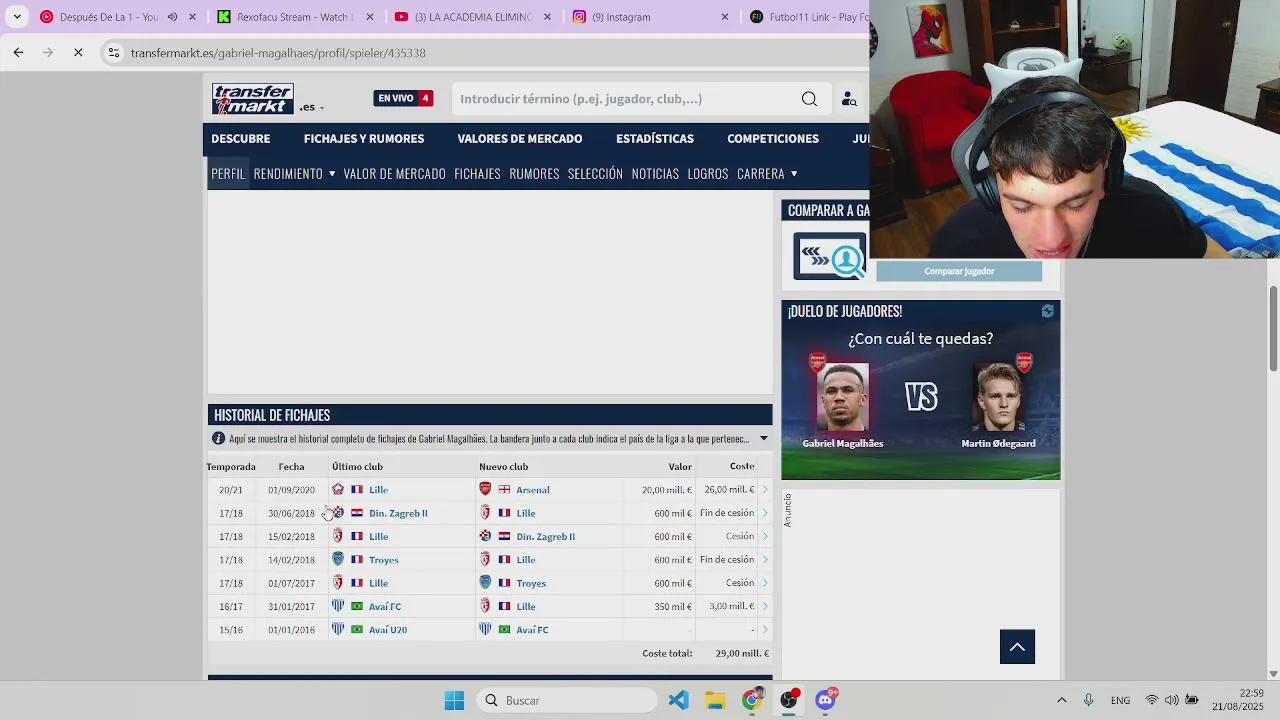Close the Rexofacu Stream tab
1280x720 pixels.
[x=370, y=17]
